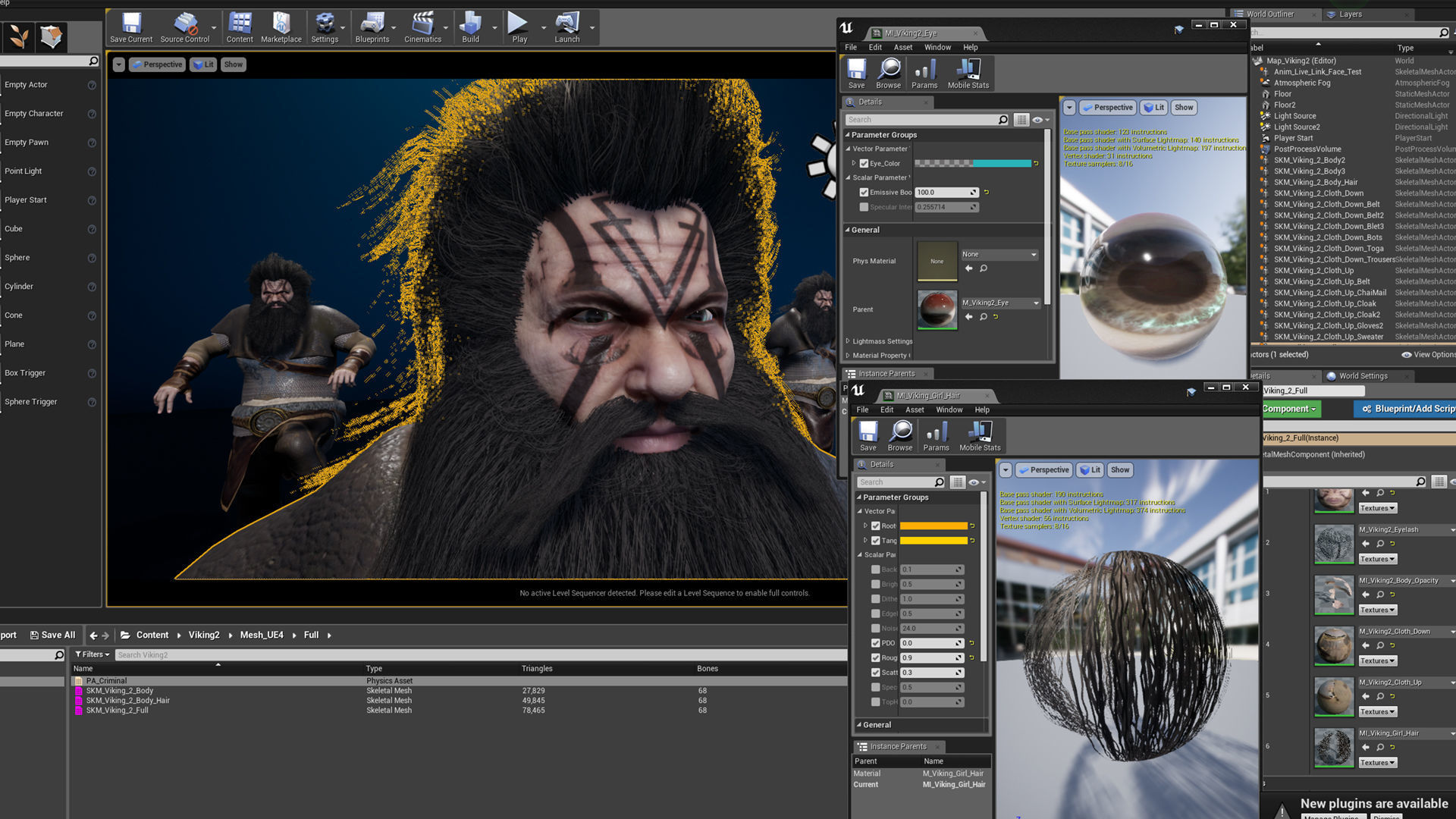This screenshot has width=1456, height=819.
Task: Select SKM_Viking_2_Body_Hair asset row
Action: pyautogui.click(x=459, y=701)
